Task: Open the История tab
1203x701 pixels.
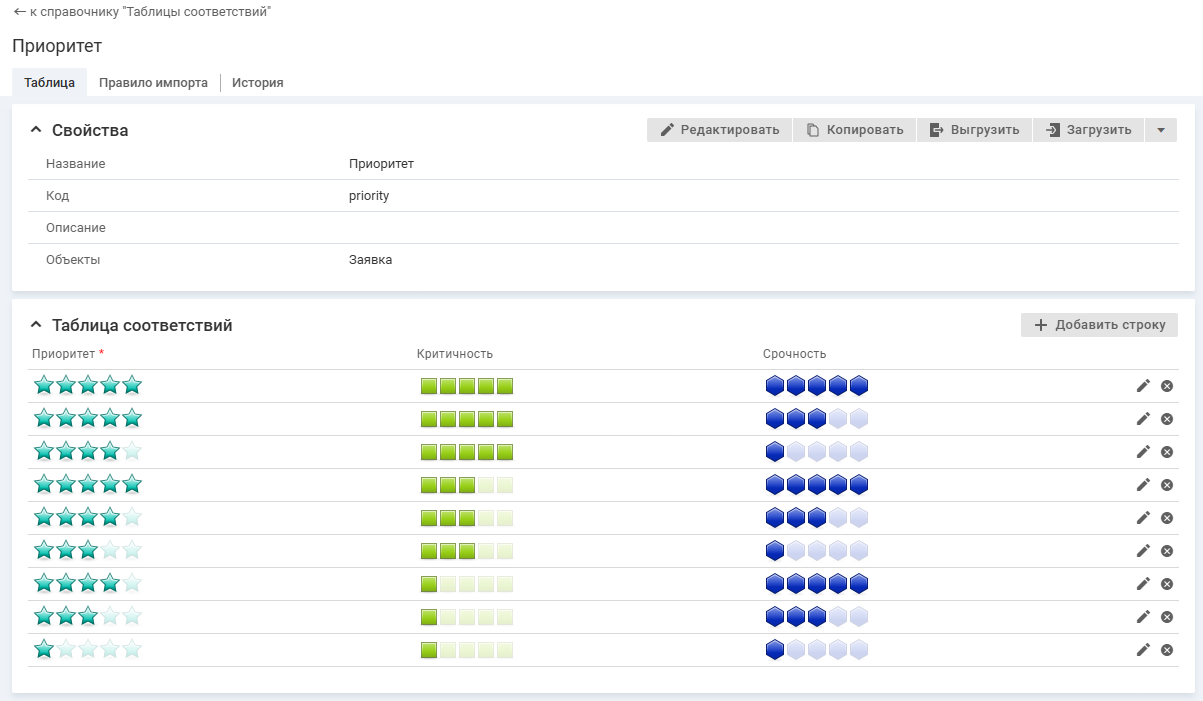Action: click(257, 83)
